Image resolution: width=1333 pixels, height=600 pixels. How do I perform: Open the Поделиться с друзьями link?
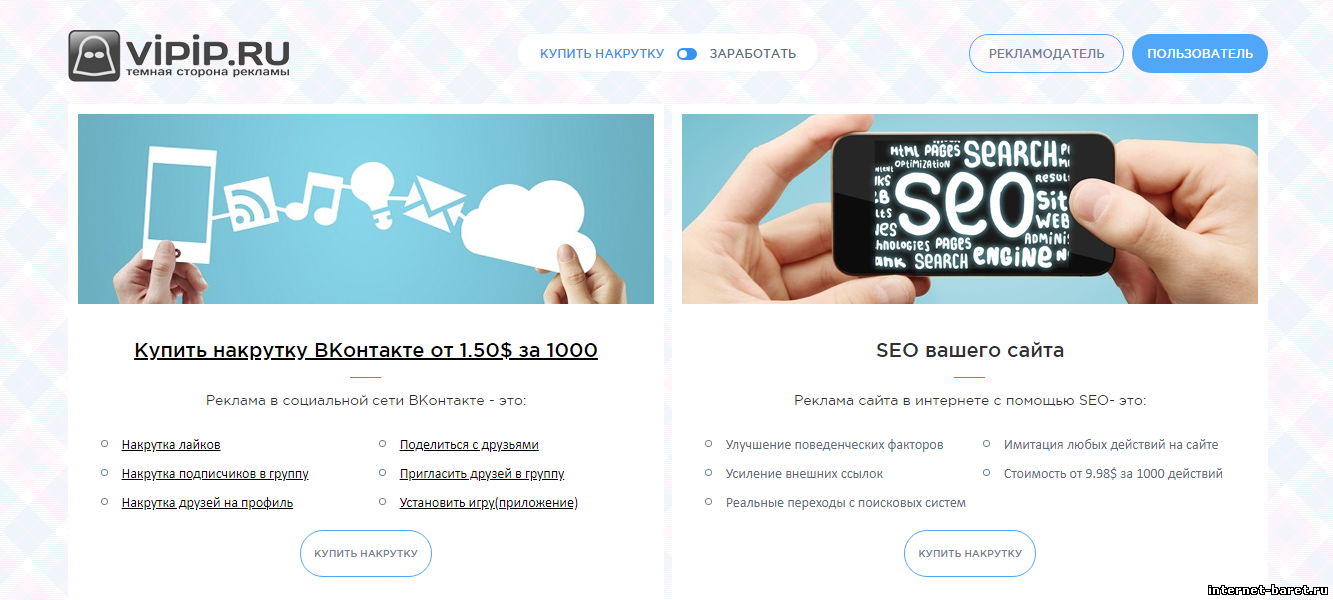(469, 445)
